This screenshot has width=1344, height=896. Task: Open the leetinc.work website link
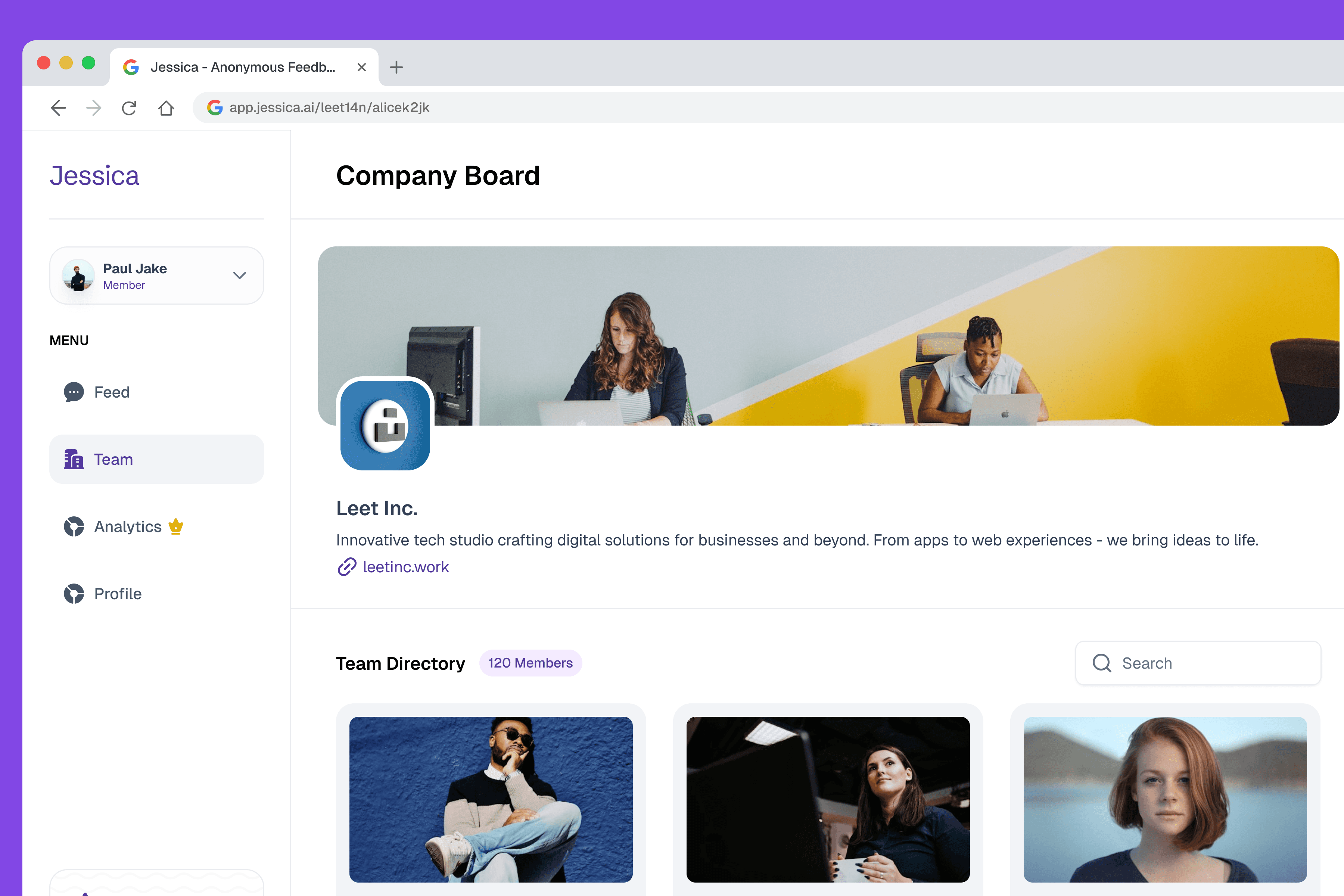406,567
